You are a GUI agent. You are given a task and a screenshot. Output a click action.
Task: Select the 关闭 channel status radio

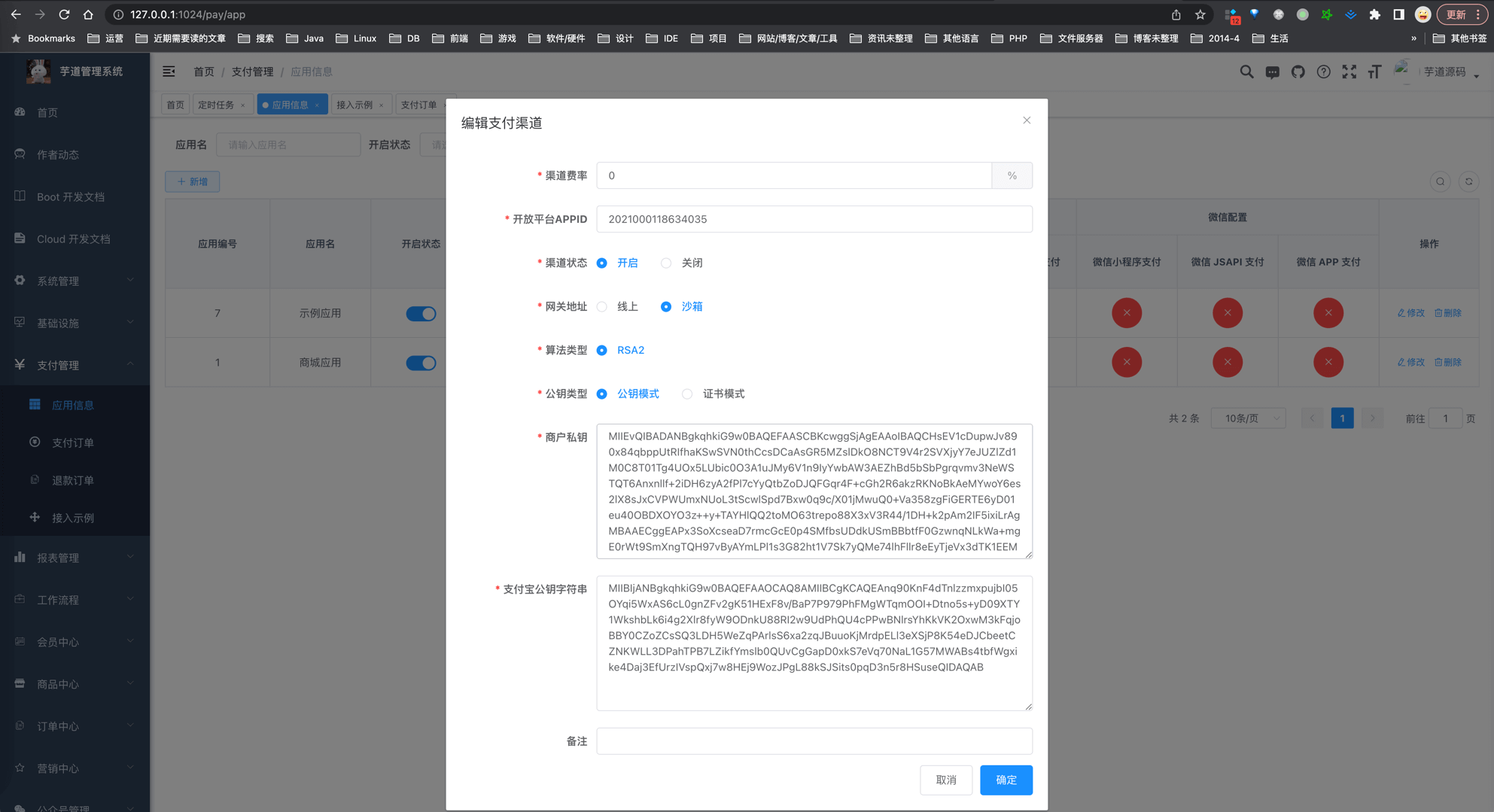pyautogui.click(x=666, y=263)
